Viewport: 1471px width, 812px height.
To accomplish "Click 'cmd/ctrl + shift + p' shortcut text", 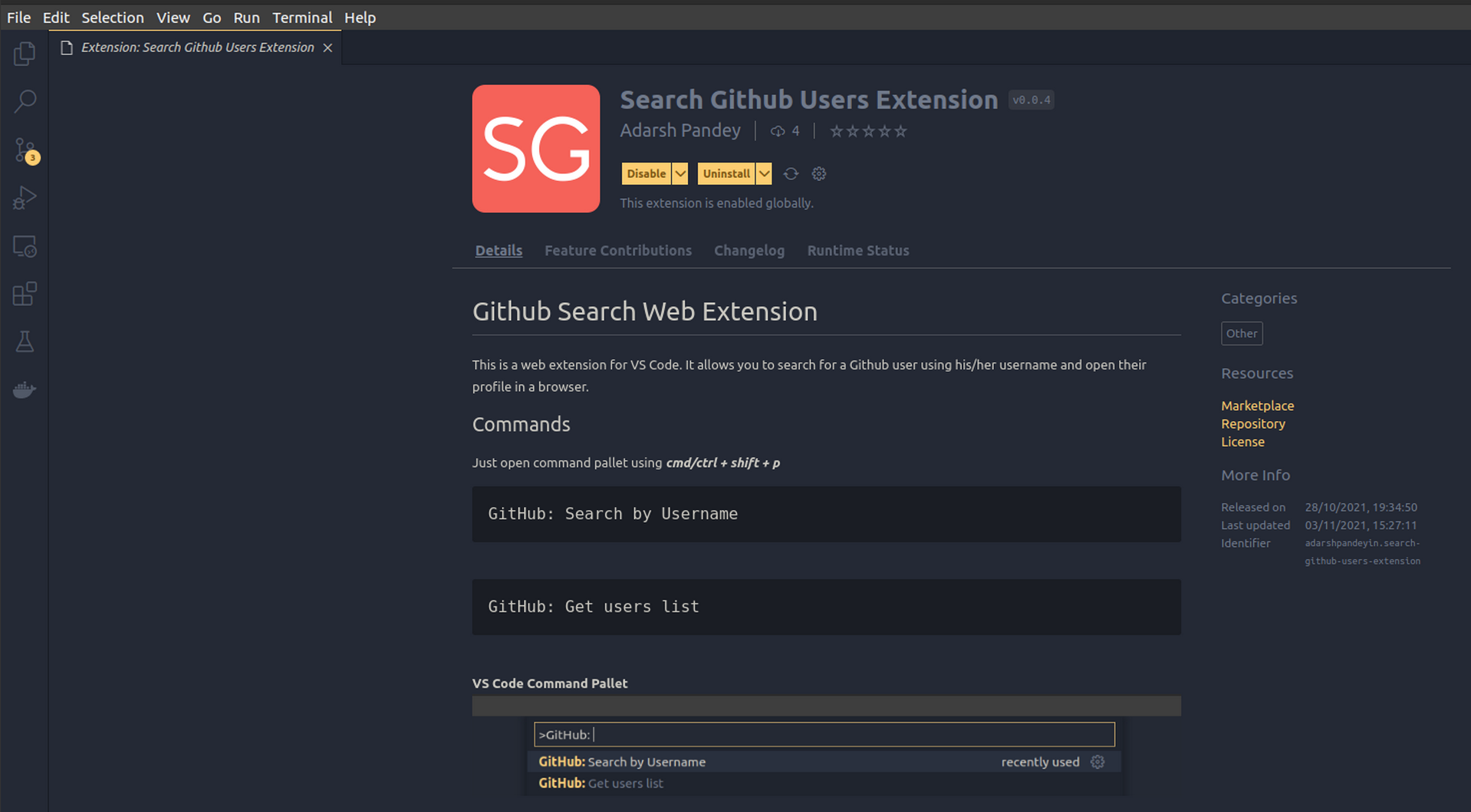I will coord(722,463).
